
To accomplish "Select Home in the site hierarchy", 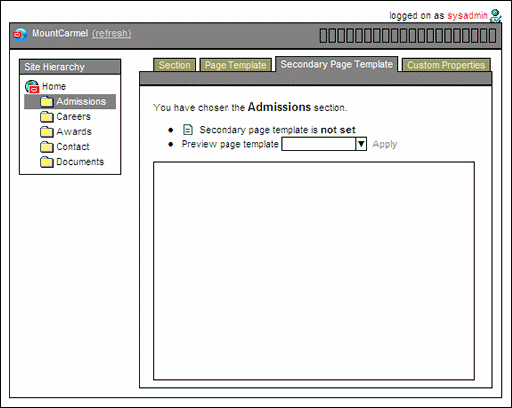I will [x=54, y=86].
